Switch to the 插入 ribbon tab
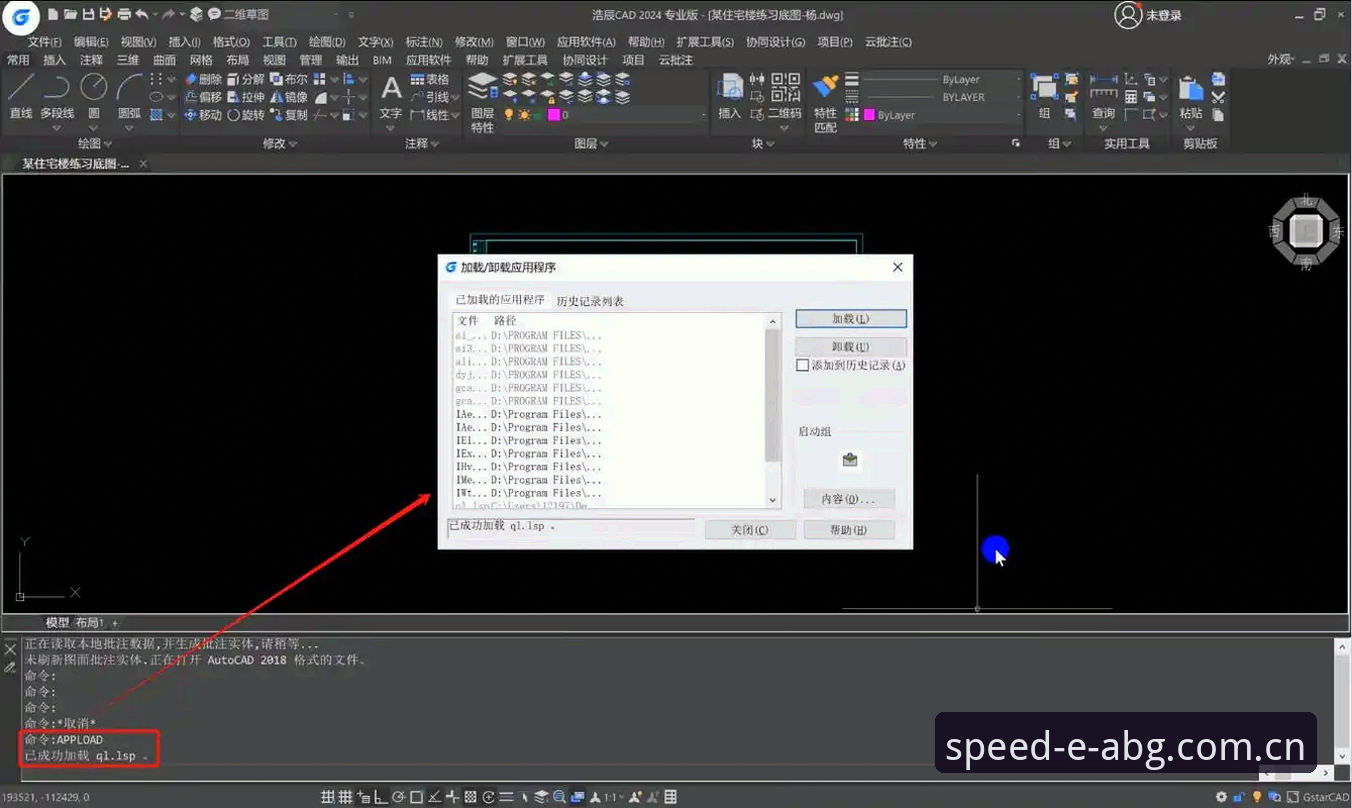The height and width of the screenshot is (808, 1352). tap(54, 60)
